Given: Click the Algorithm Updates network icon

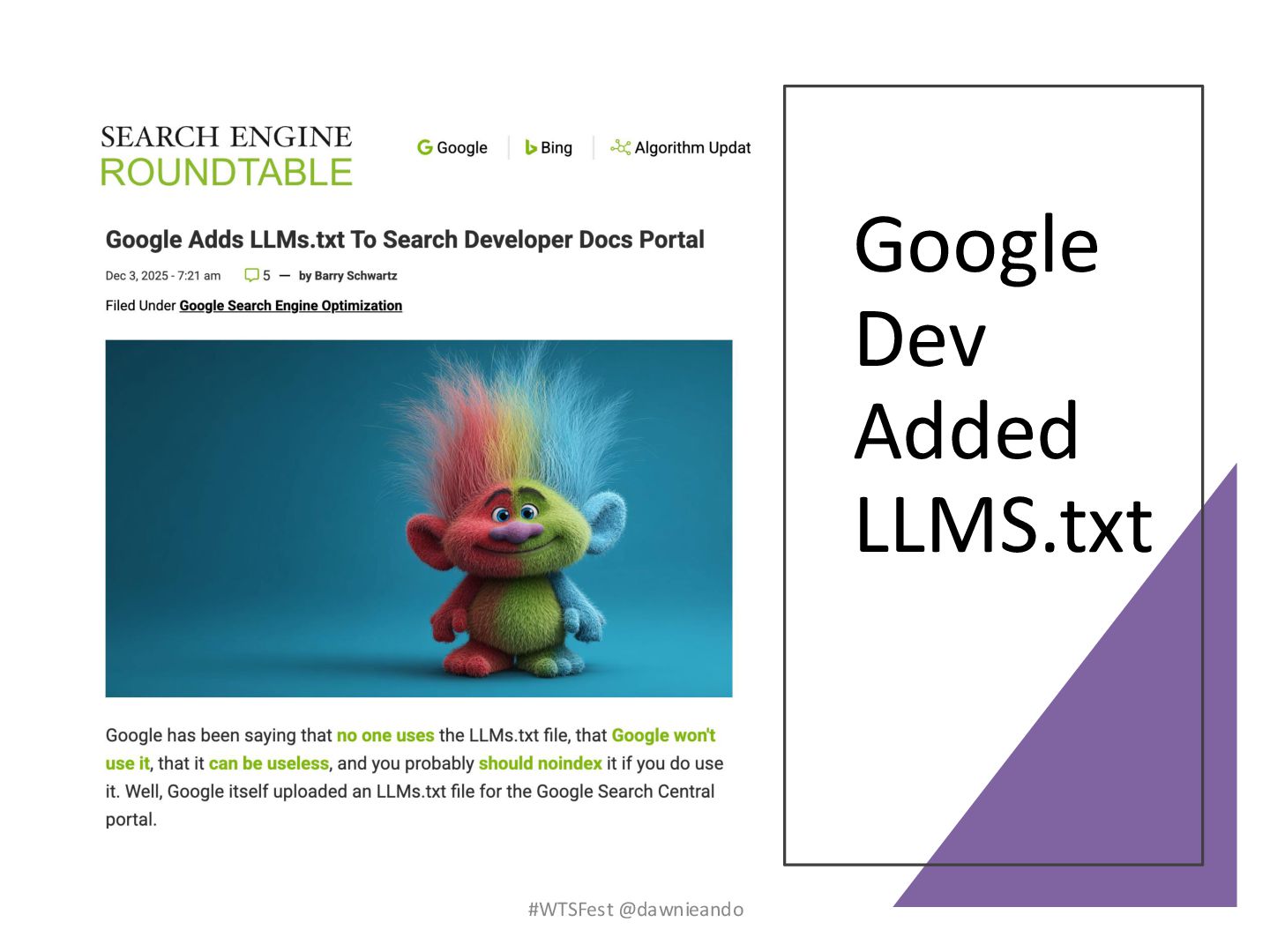Looking at the screenshot, I should click(621, 147).
